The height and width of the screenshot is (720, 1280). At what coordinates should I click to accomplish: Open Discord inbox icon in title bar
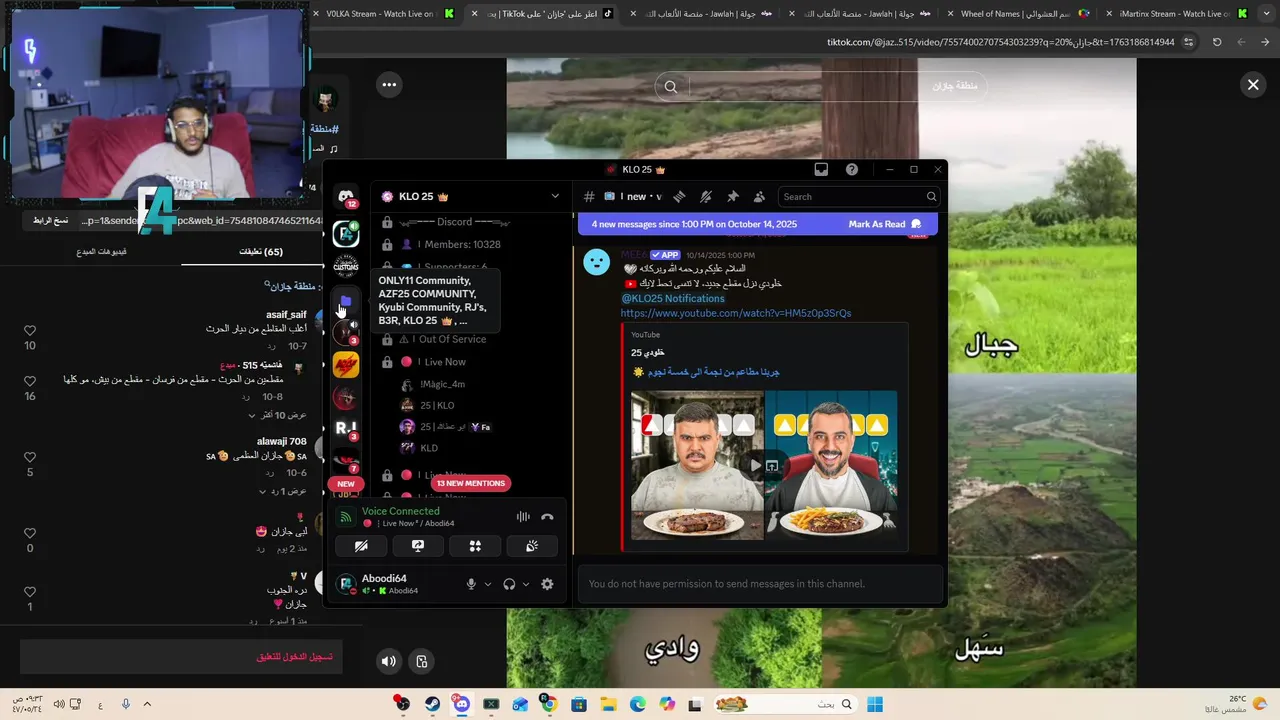(x=821, y=170)
